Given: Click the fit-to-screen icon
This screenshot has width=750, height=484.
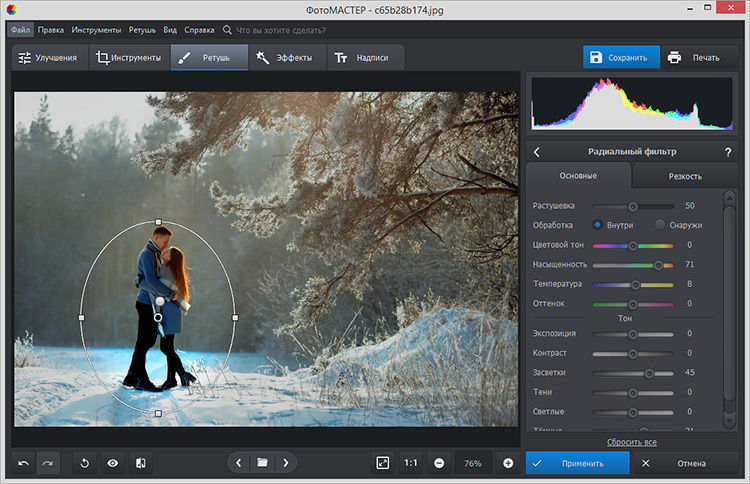Looking at the screenshot, I should coord(382,463).
